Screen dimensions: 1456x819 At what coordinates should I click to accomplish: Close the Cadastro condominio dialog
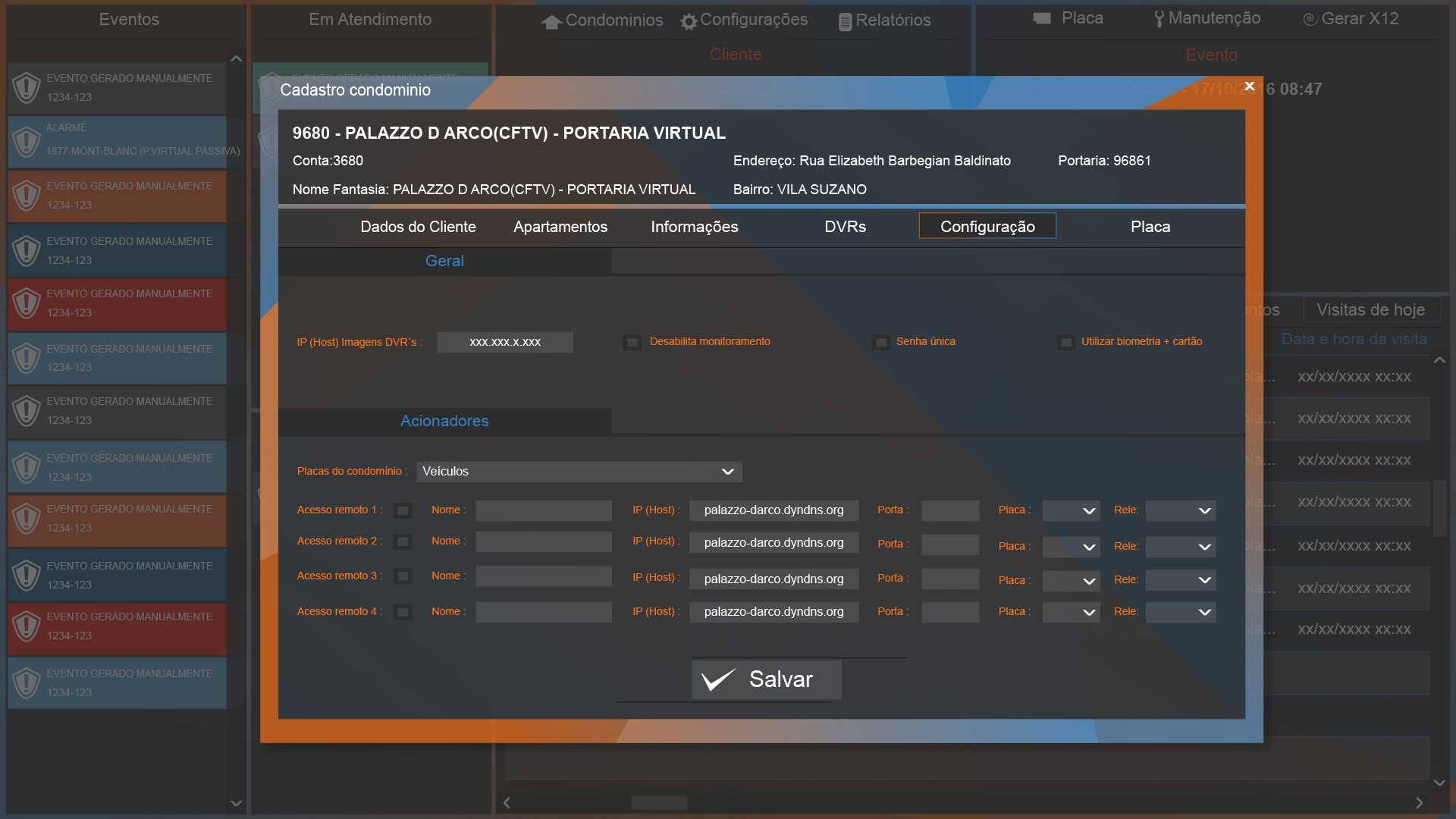(1249, 86)
